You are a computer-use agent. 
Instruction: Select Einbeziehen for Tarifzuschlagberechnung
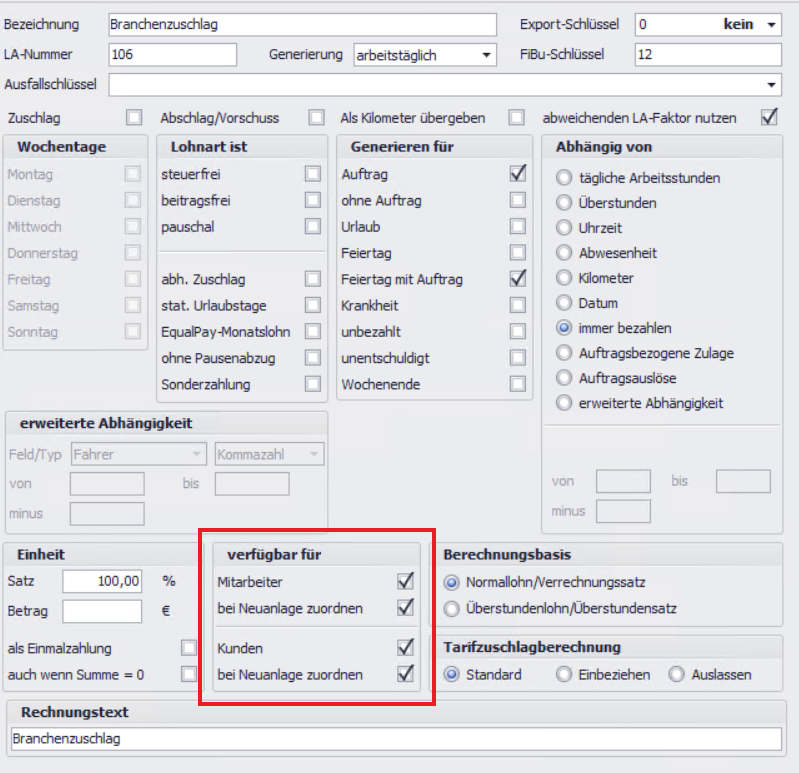coord(564,675)
